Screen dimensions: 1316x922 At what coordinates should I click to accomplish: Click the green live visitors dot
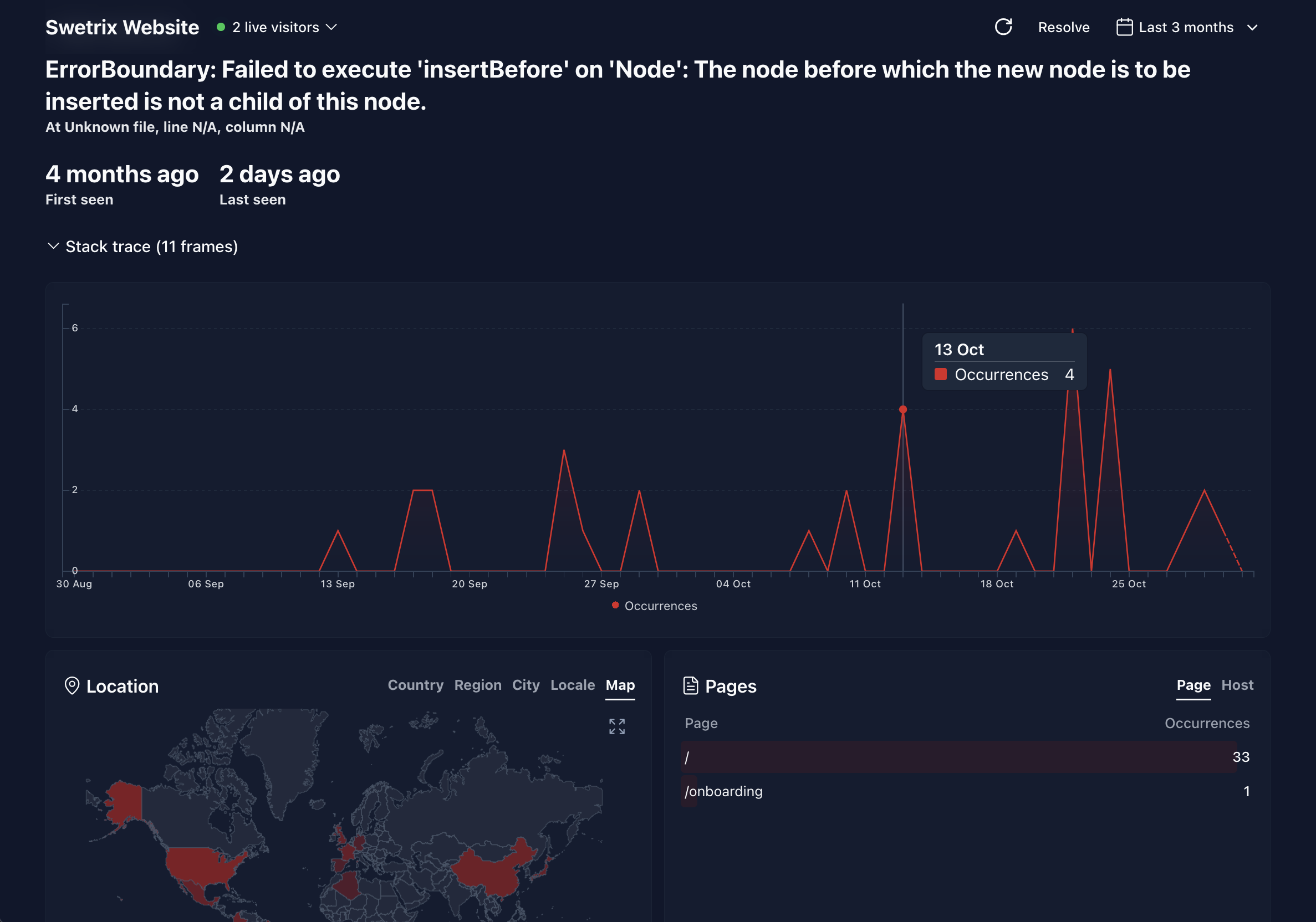click(221, 27)
